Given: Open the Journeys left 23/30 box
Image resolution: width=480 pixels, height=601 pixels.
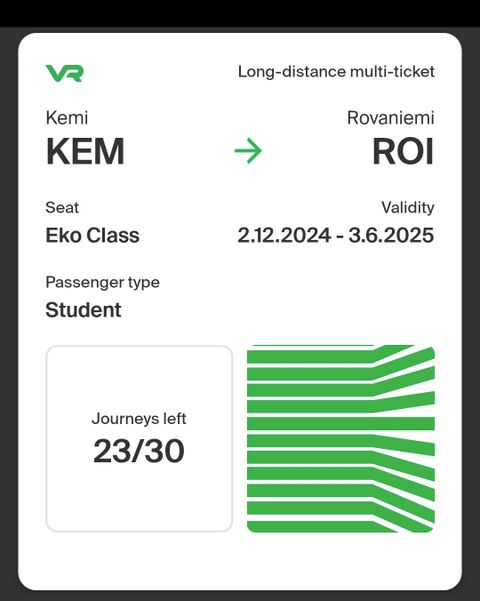Looking at the screenshot, I should click(139, 438).
